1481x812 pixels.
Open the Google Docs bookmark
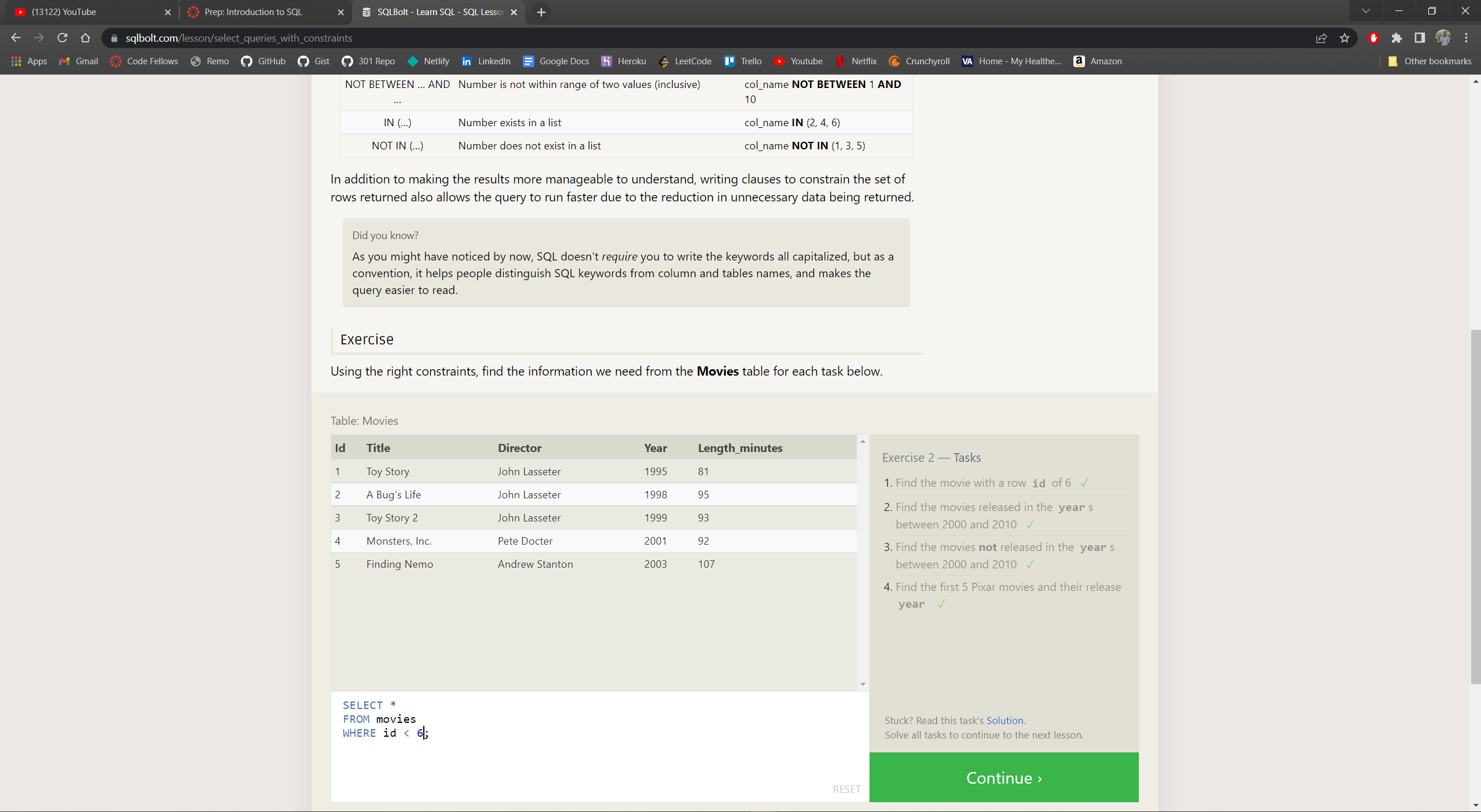tap(556, 61)
